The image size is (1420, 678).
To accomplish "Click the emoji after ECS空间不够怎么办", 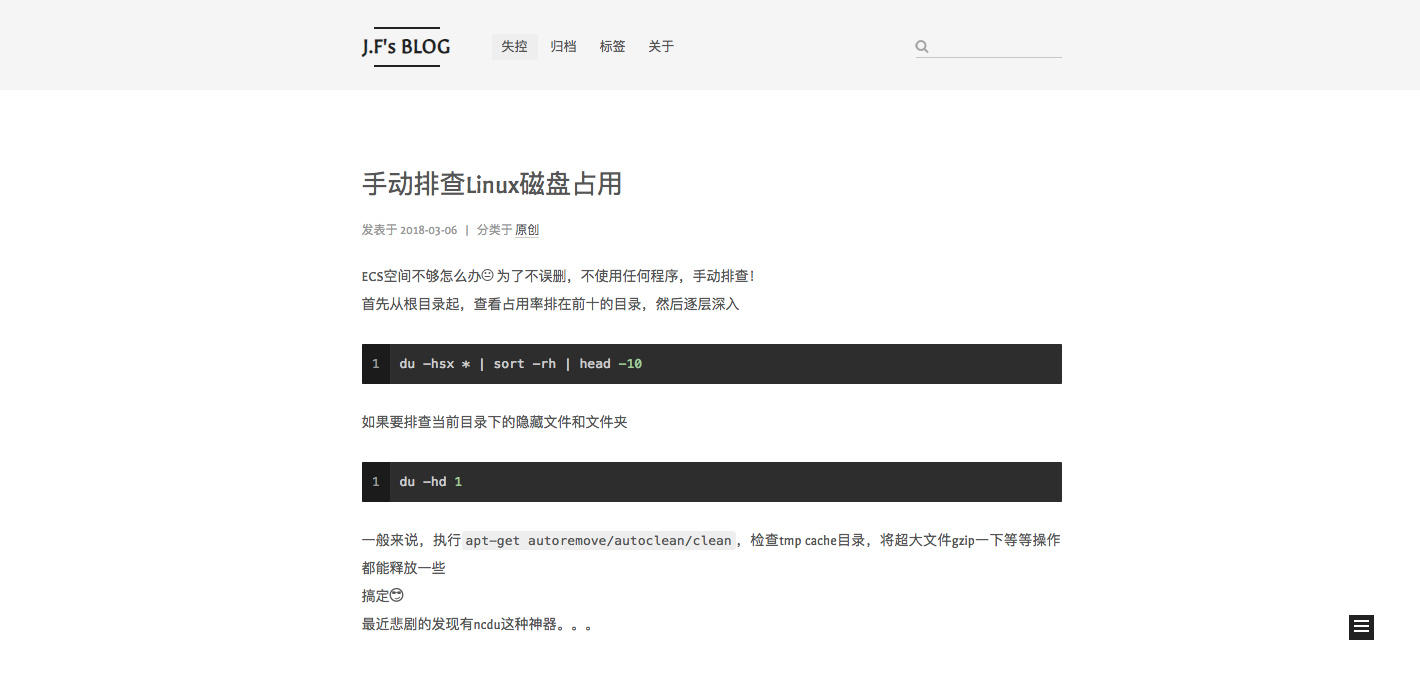I will 488,276.
